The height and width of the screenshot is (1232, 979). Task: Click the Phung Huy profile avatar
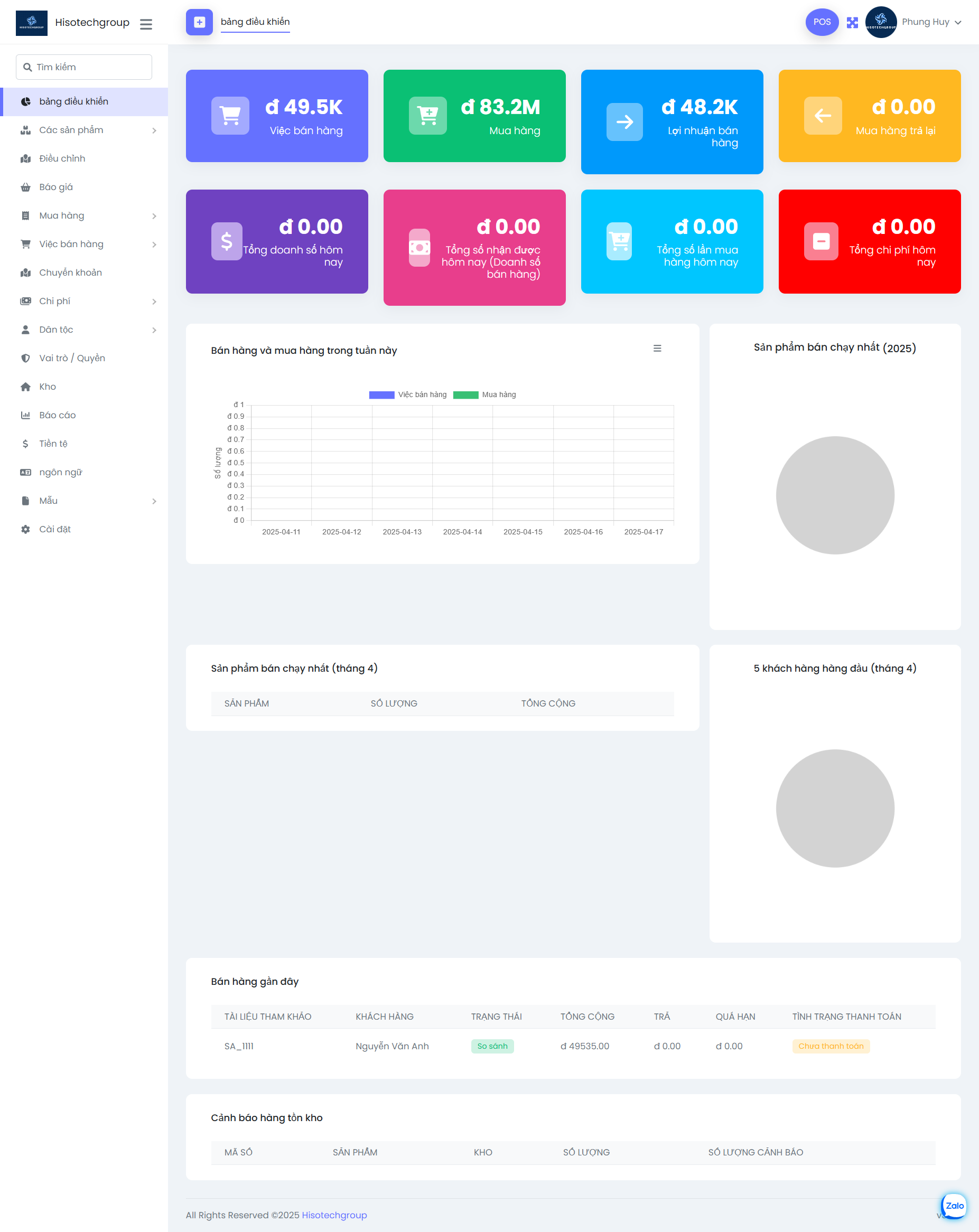pyautogui.click(x=881, y=22)
